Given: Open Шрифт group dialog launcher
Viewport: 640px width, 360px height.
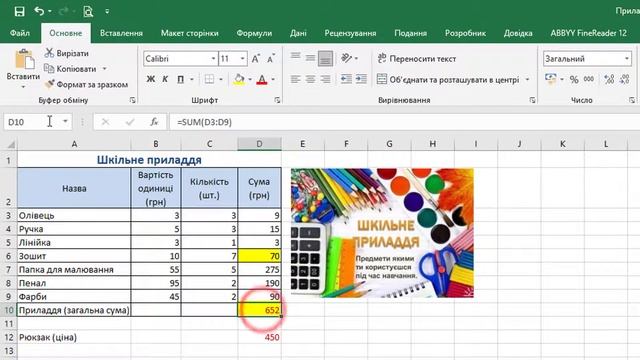Looking at the screenshot, I should 277,100.
